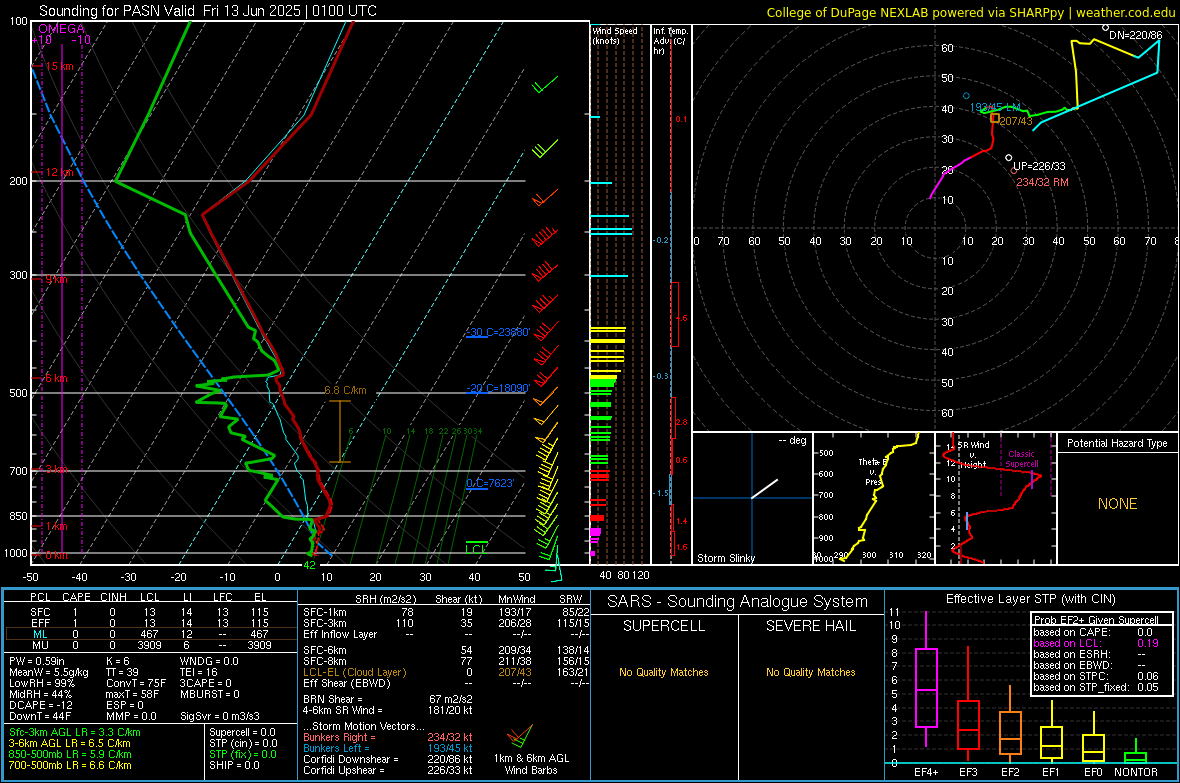The image size is (1180, 783).
Task: Click the LowRH = 99% value
Action: [x=42, y=684]
